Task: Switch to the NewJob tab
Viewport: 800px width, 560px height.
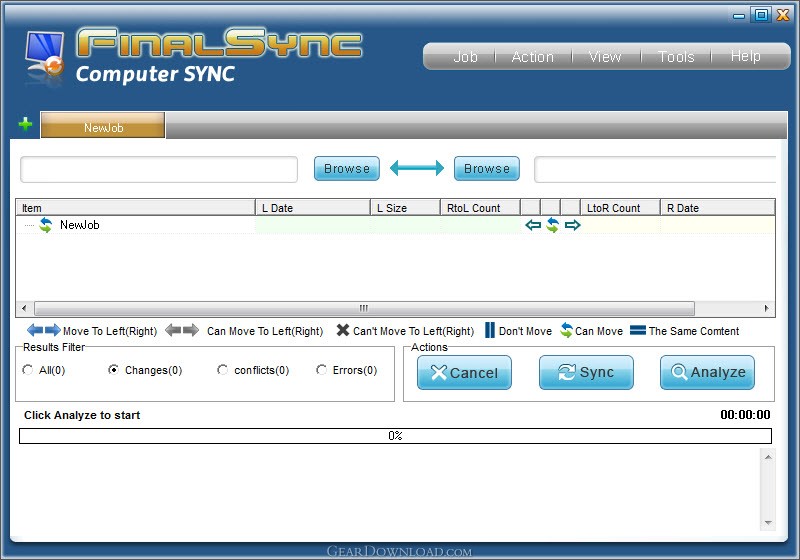Action: tap(103, 125)
